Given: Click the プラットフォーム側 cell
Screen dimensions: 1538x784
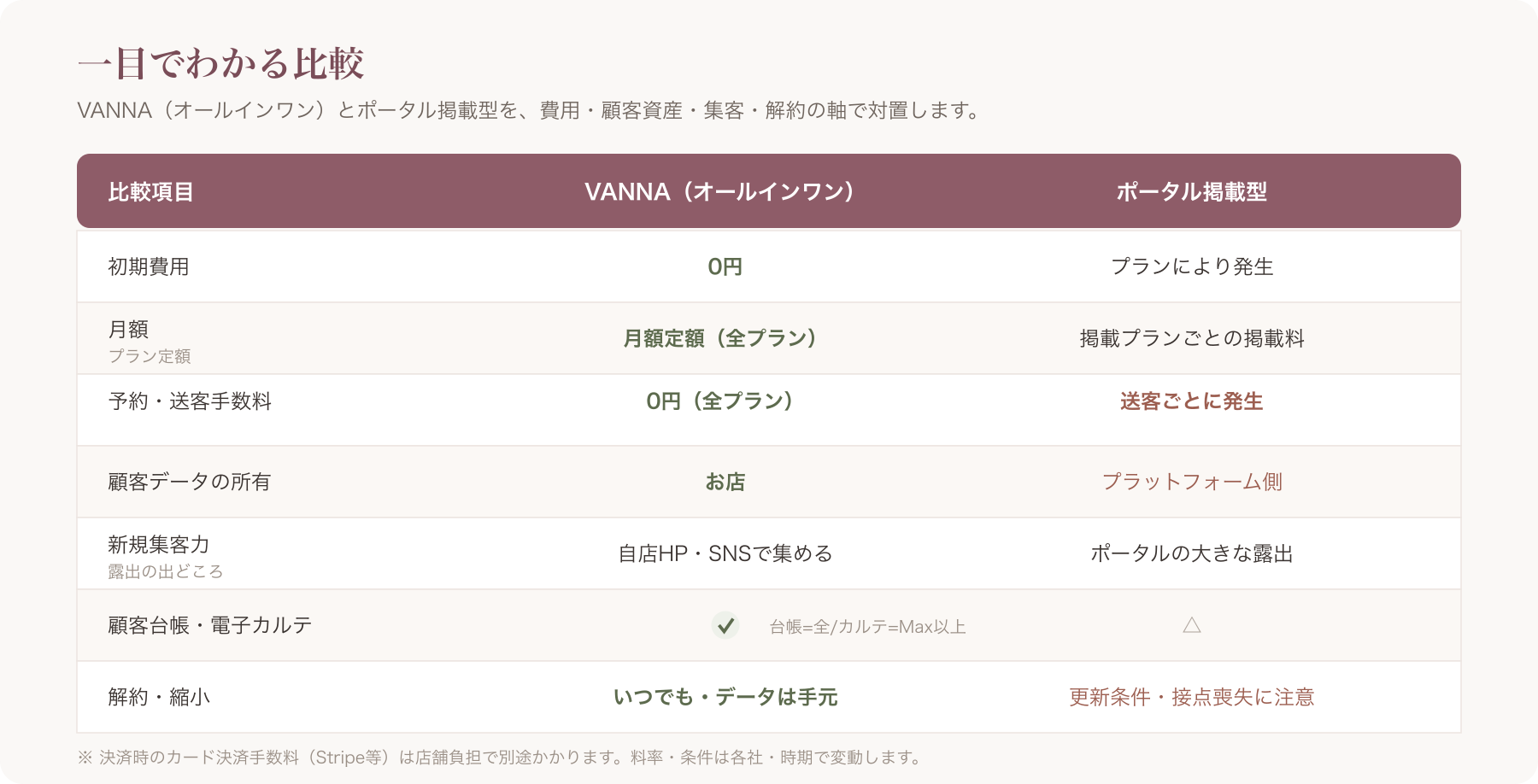Looking at the screenshot, I should [1192, 482].
